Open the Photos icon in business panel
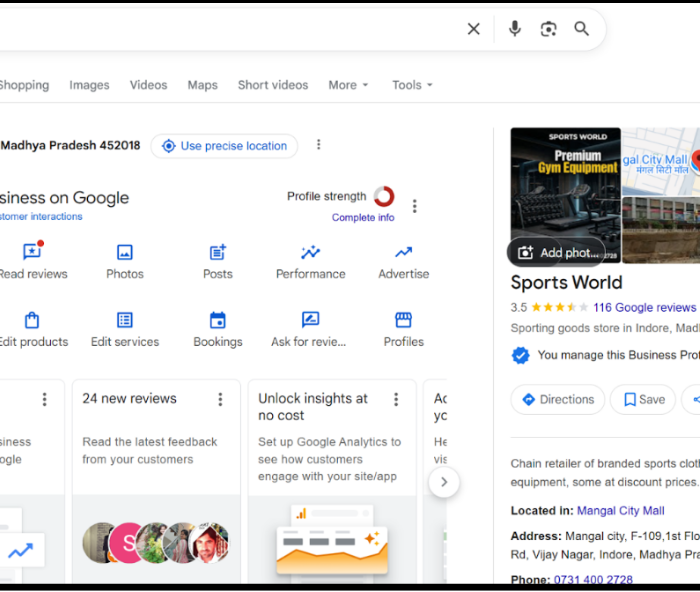The width and height of the screenshot is (700, 592). click(125, 252)
